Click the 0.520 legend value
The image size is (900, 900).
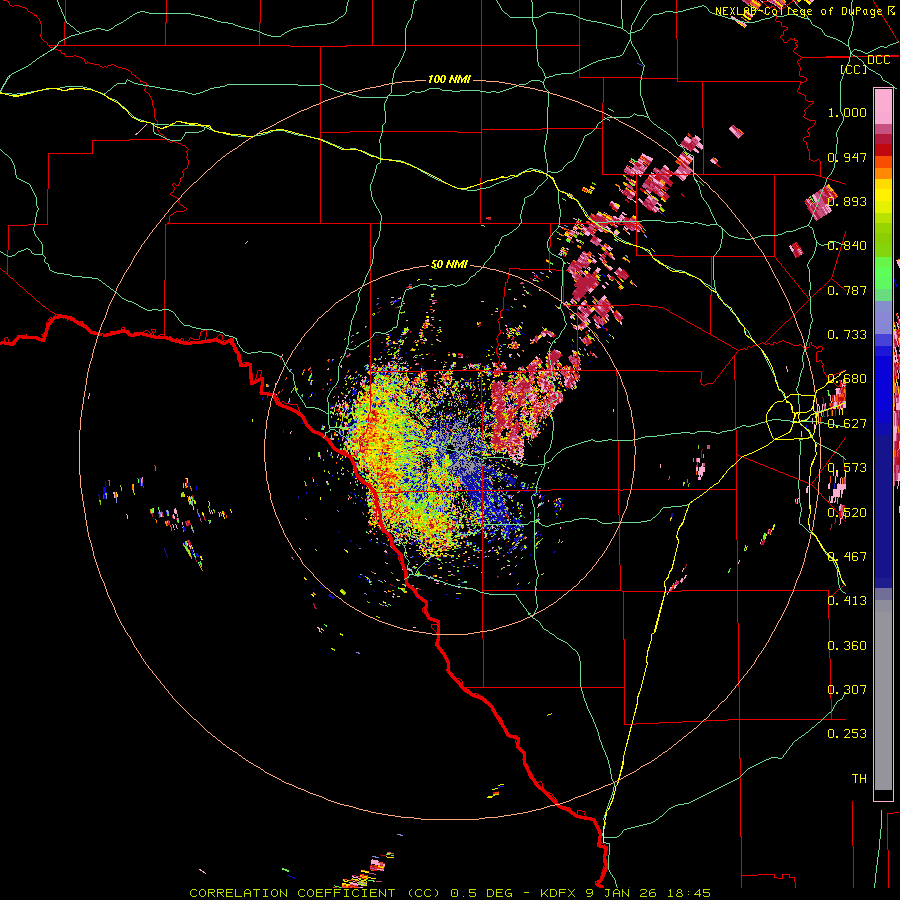coord(847,513)
